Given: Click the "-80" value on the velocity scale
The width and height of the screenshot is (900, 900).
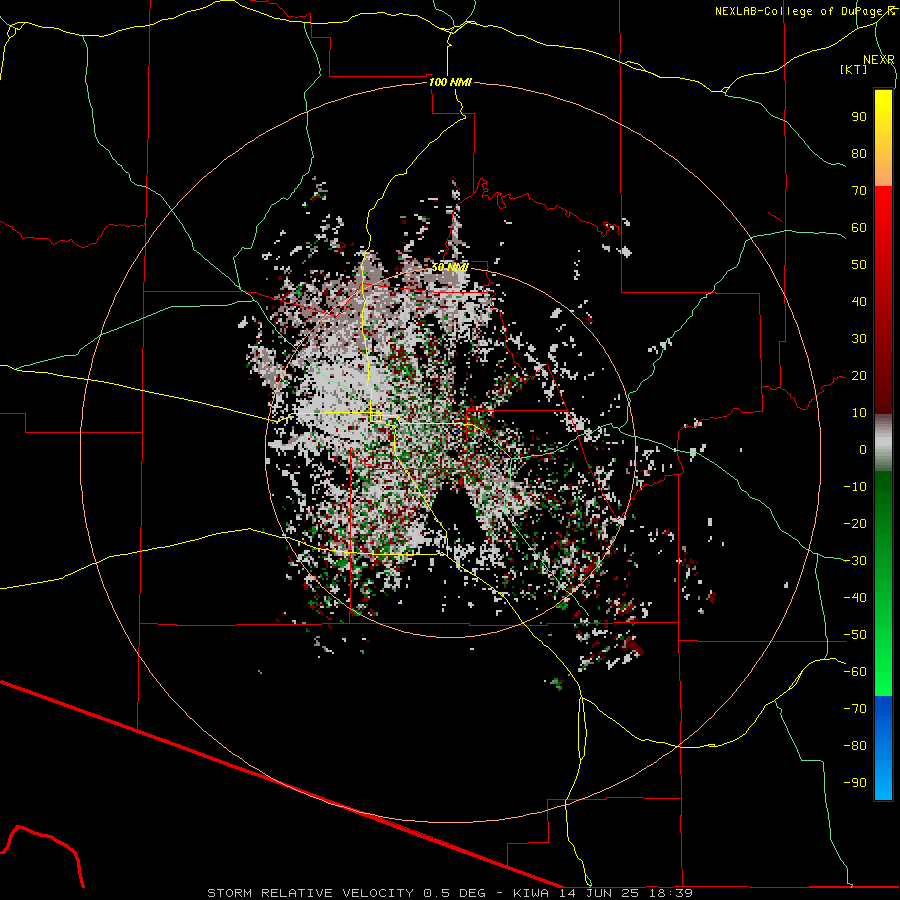Looking at the screenshot, I should (x=855, y=746).
